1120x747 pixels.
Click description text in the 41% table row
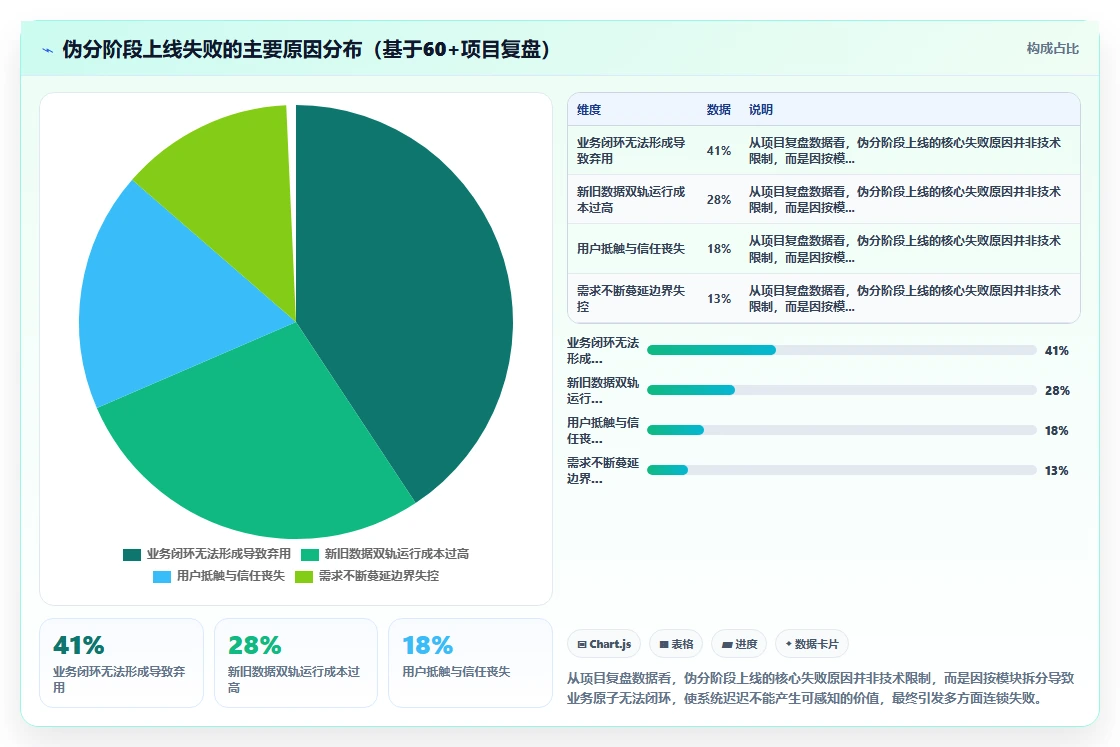point(905,151)
